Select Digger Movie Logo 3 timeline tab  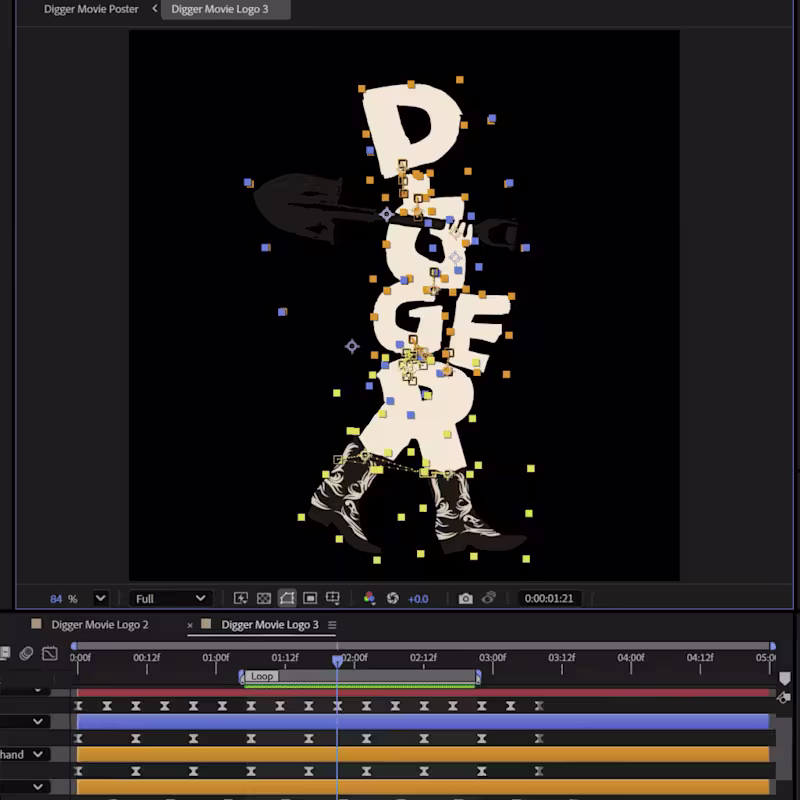click(x=270, y=624)
